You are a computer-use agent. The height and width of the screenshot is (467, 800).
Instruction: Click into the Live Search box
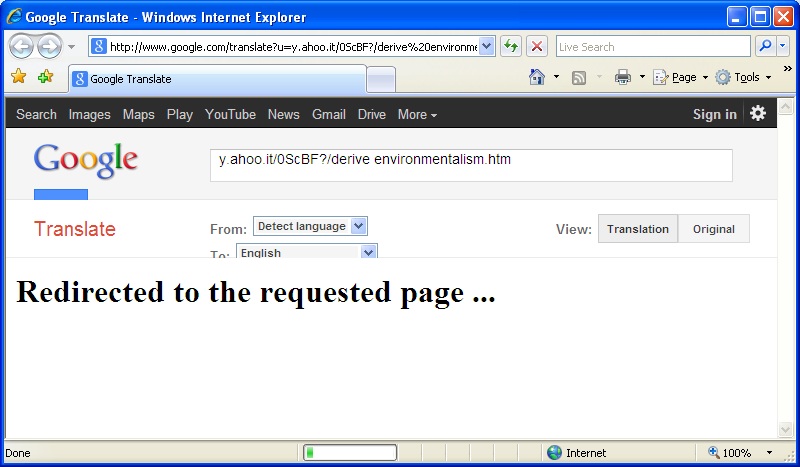click(x=653, y=47)
